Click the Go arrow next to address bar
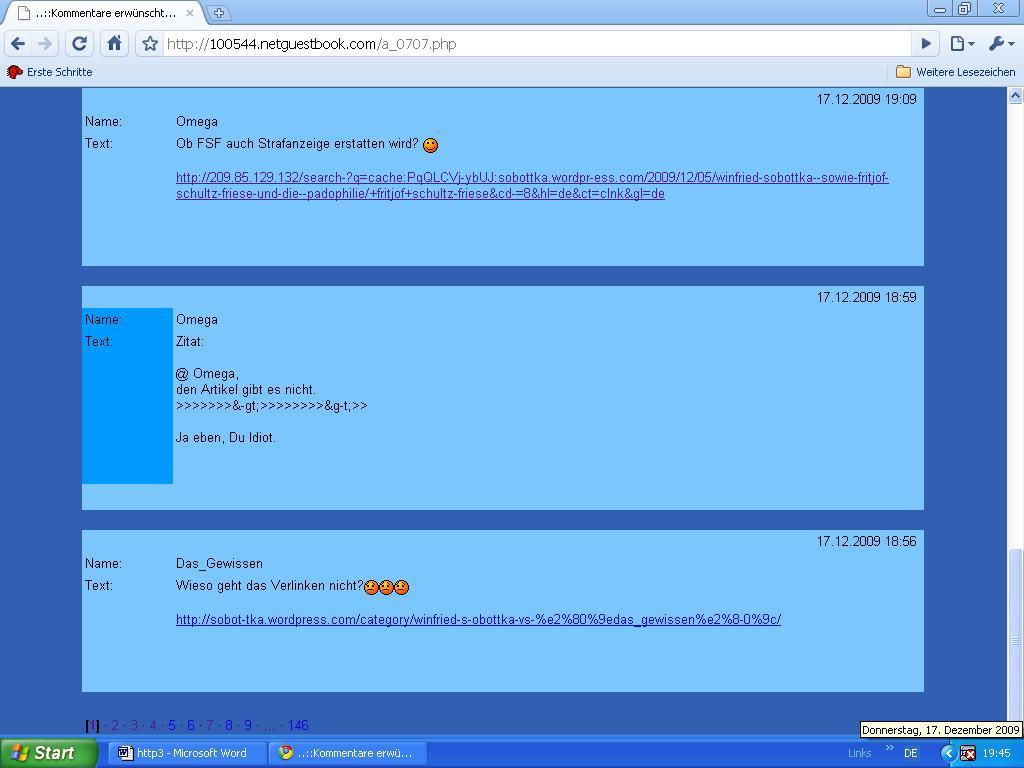1024x768 pixels. (926, 43)
